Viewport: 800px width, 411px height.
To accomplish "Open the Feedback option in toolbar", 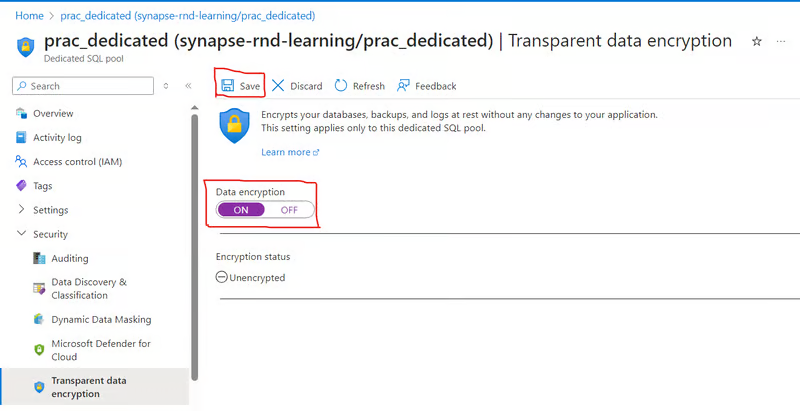I will pyautogui.click(x=427, y=86).
